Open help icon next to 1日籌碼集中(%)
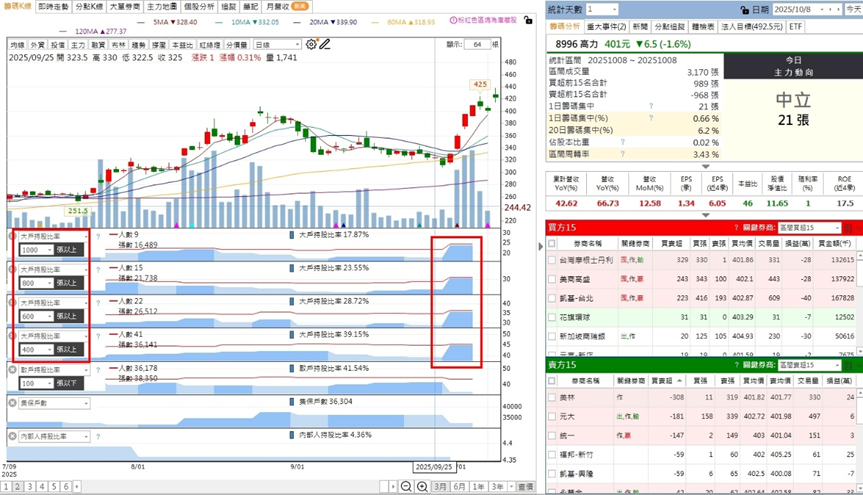The width and height of the screenshot is (863, 495). [651, 118]
